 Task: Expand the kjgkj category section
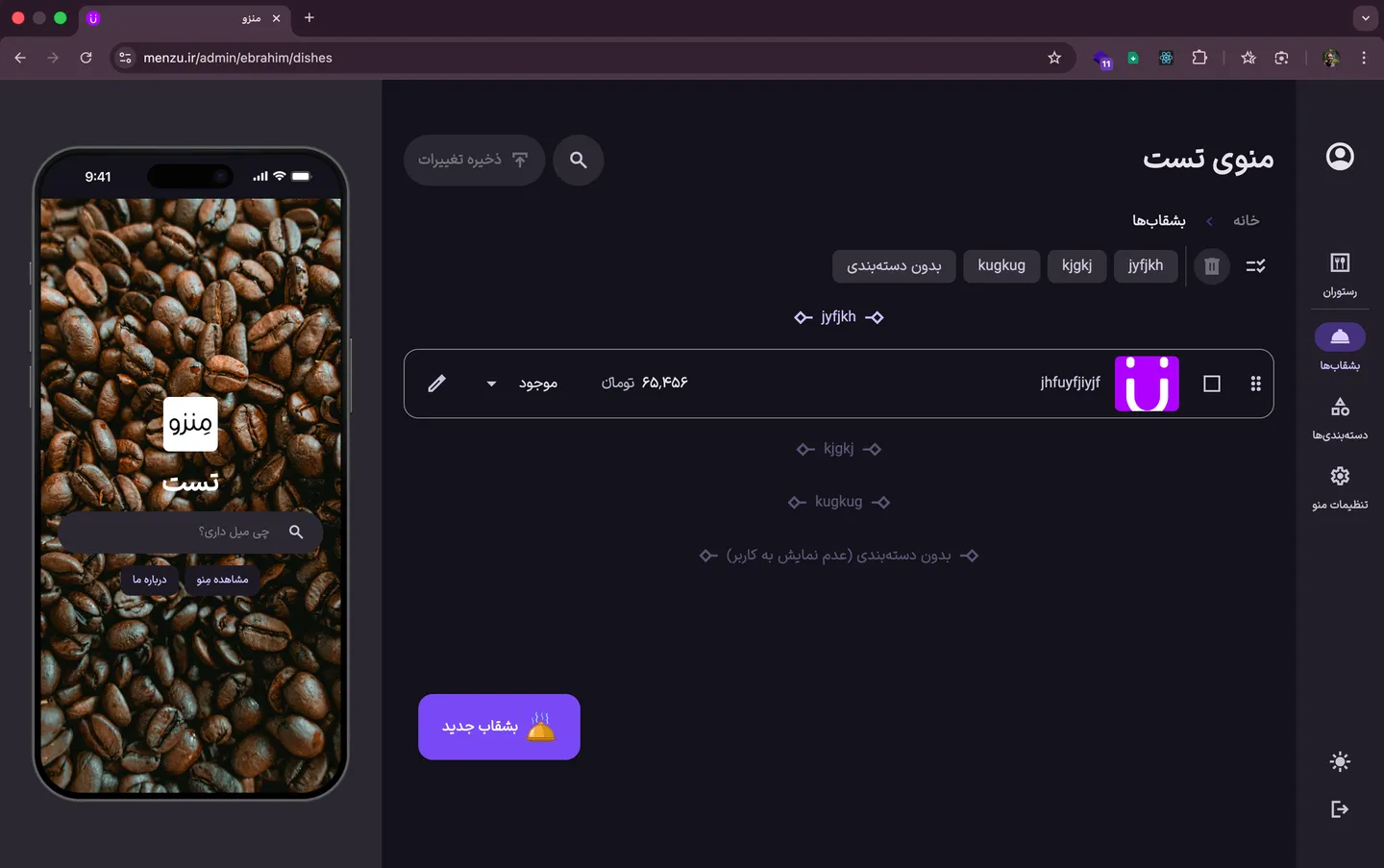(x=838, y=449)
